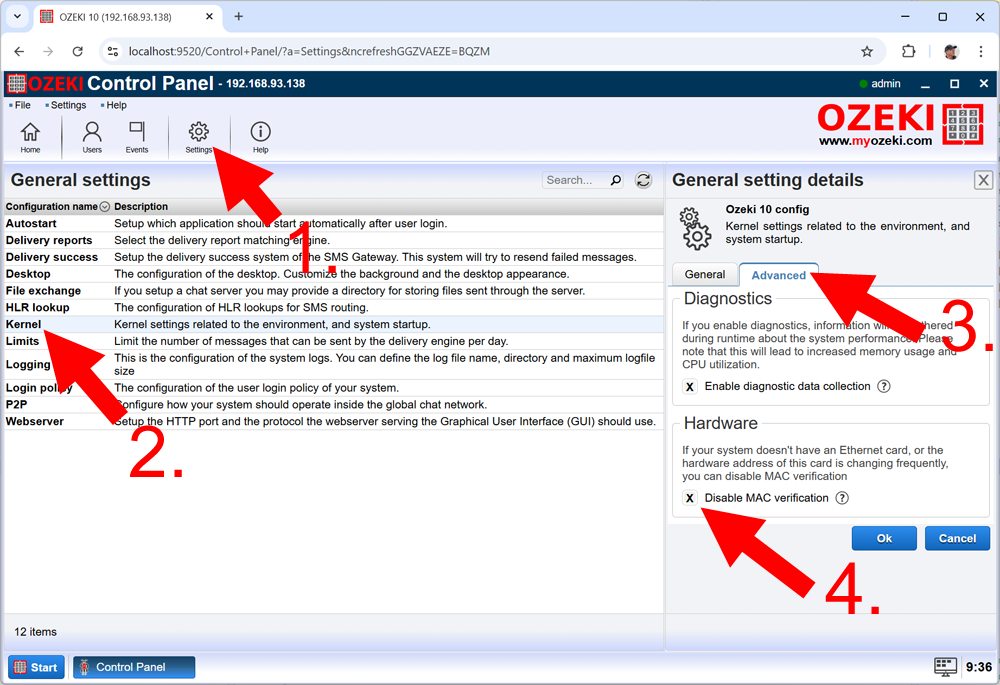1000x685 pixels.
Task: Close the General setting details panel
Action: [x=983, y=180]
